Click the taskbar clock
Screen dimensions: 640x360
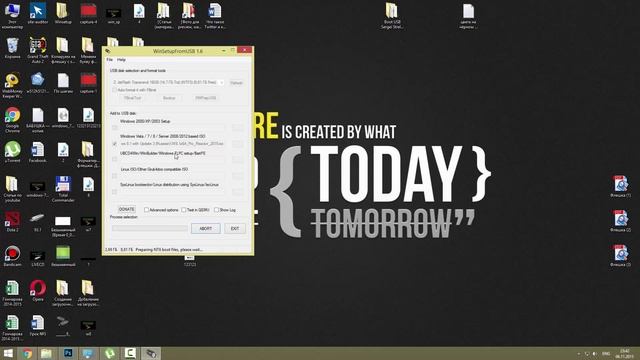[x=624, y=353]
